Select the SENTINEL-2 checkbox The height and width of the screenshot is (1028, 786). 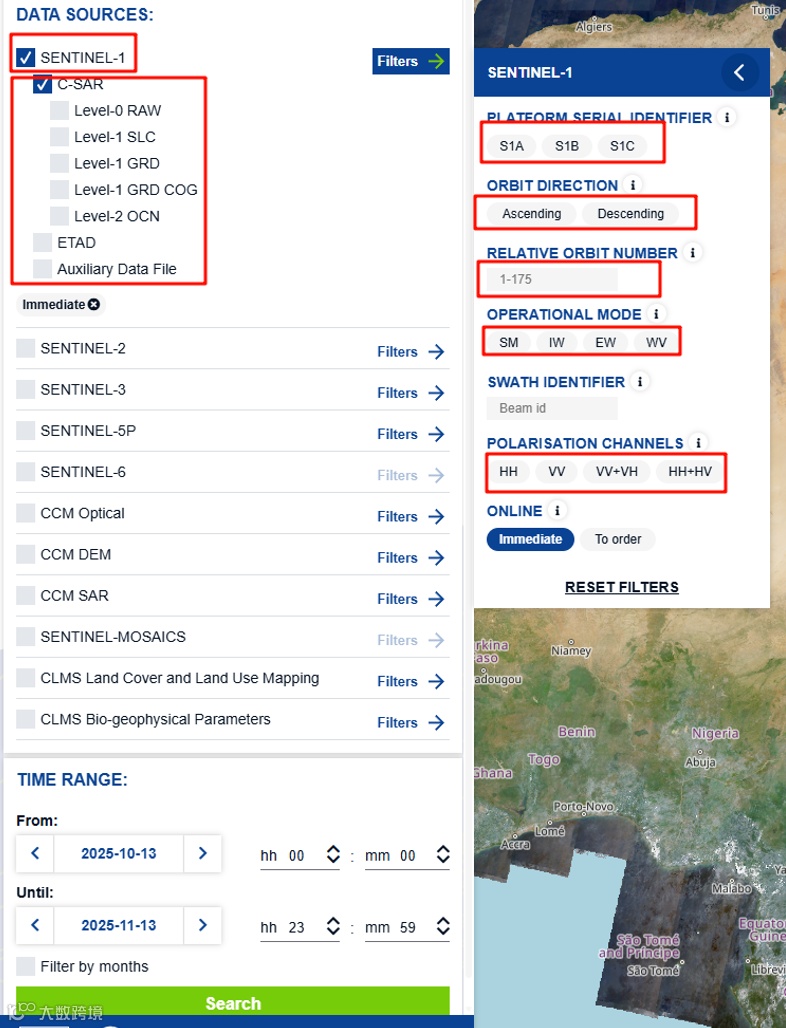point(26,348)
